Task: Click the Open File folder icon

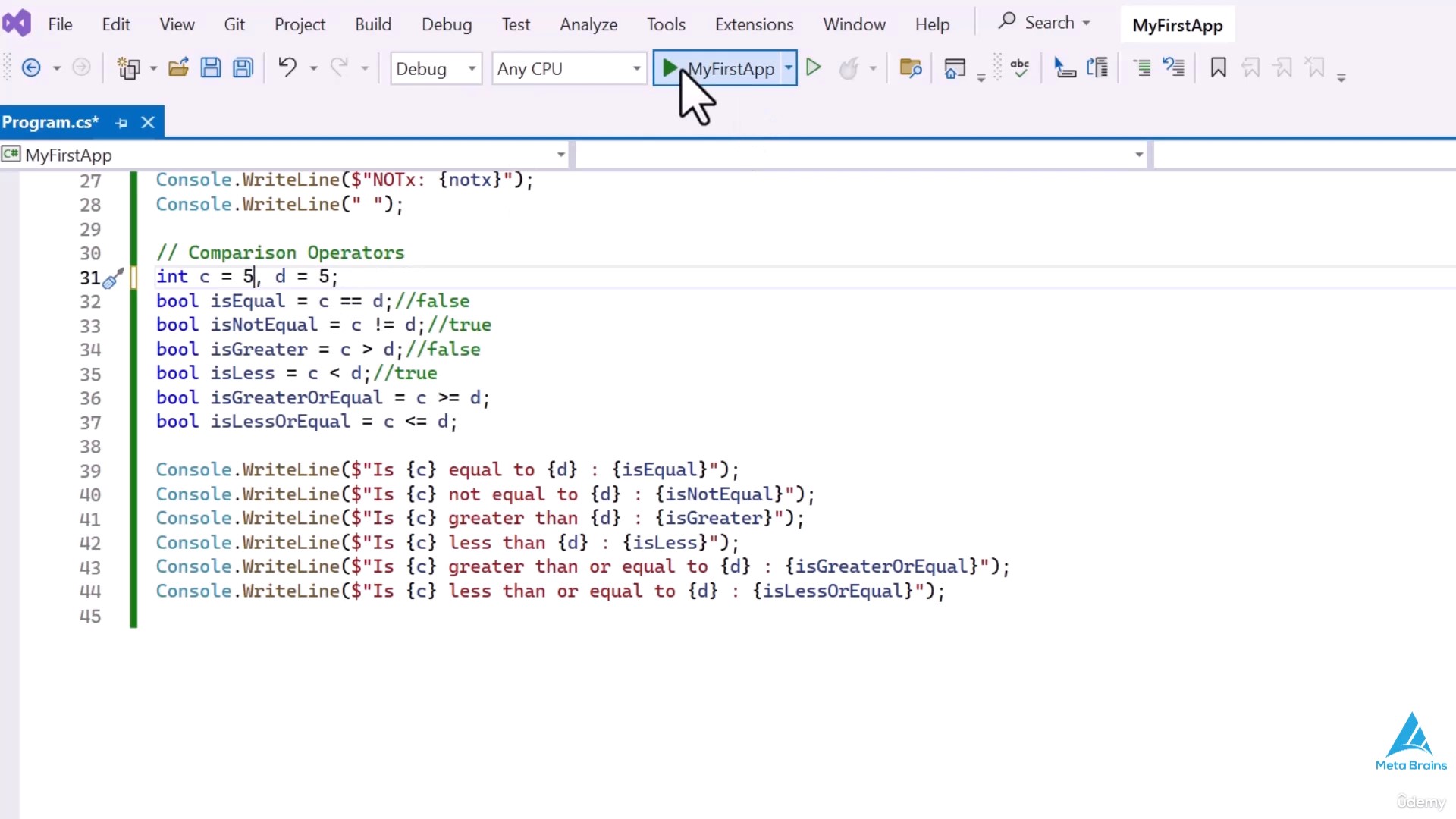Action: 178,68
